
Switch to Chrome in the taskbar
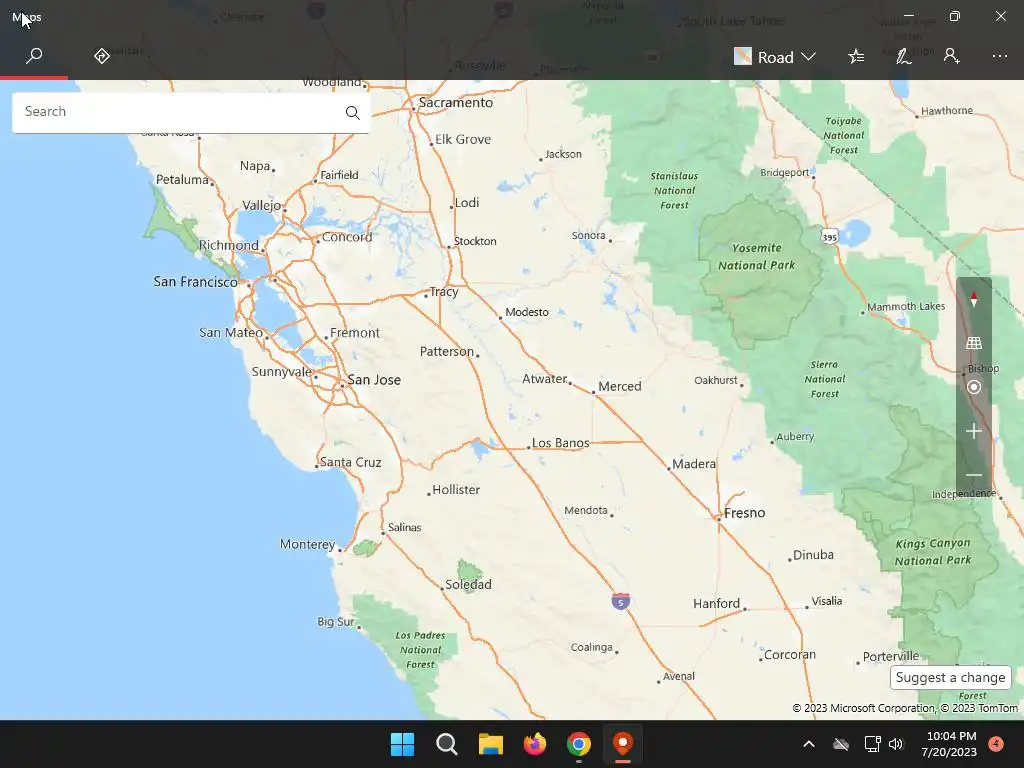(x=579, y=744)
